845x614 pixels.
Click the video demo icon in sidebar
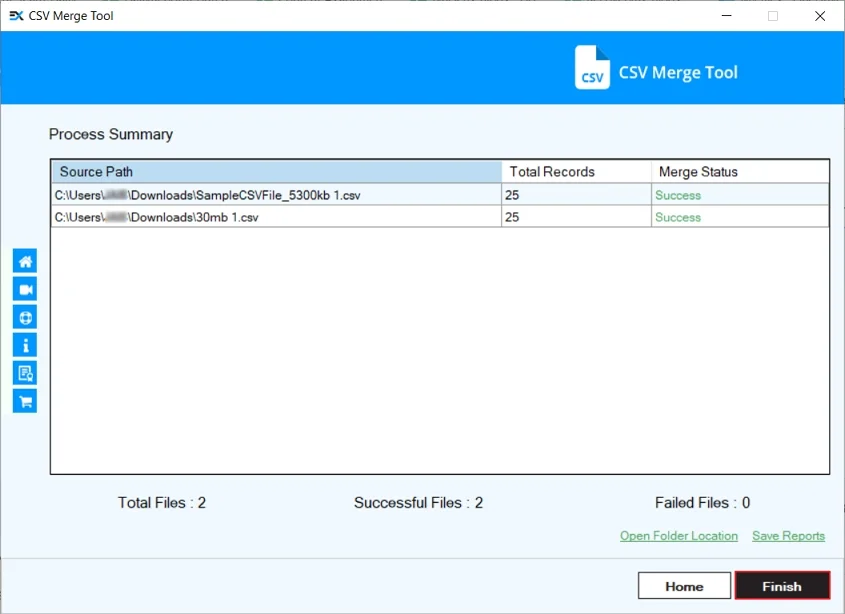[x=24, y=288]
